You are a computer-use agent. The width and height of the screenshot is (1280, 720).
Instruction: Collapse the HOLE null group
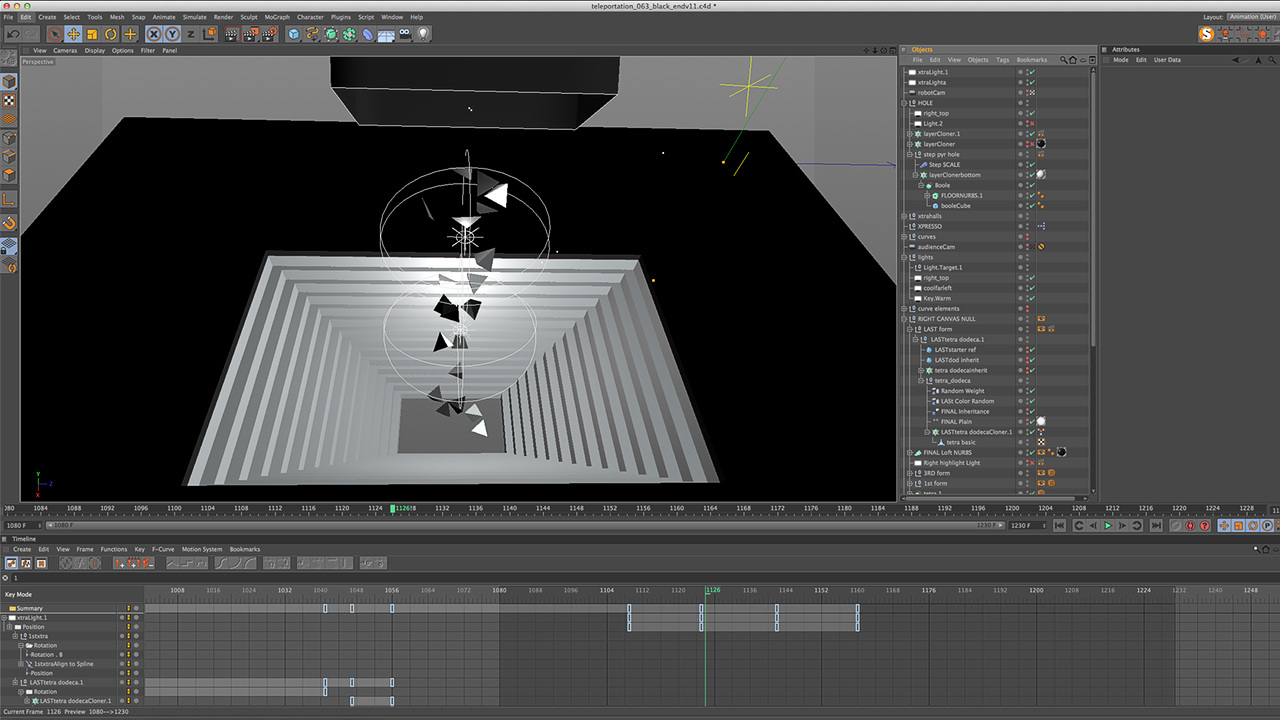[x=905, y=103]
